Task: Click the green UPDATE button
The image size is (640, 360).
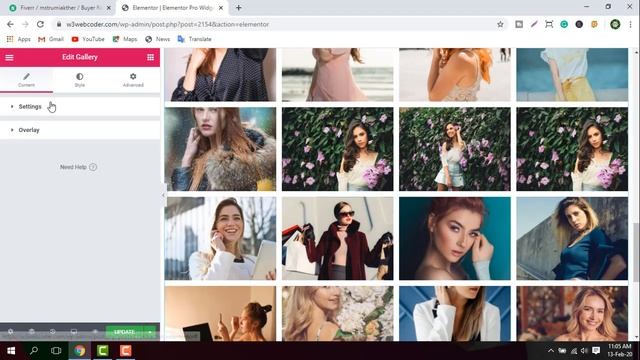Action: [x=124, y=332]
